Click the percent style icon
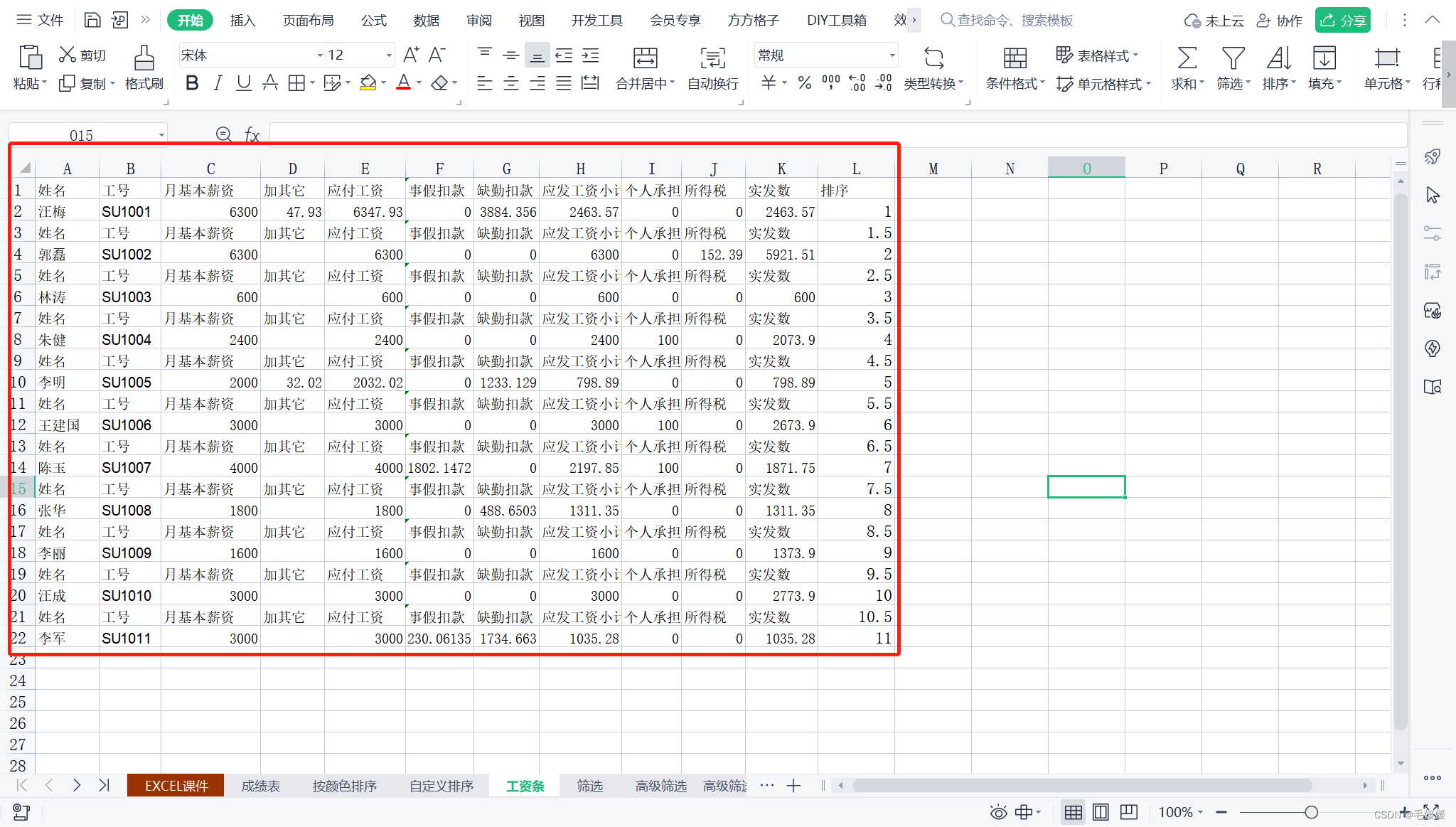1456x827 pixels. pyautogui.click(x=804, y=83)
